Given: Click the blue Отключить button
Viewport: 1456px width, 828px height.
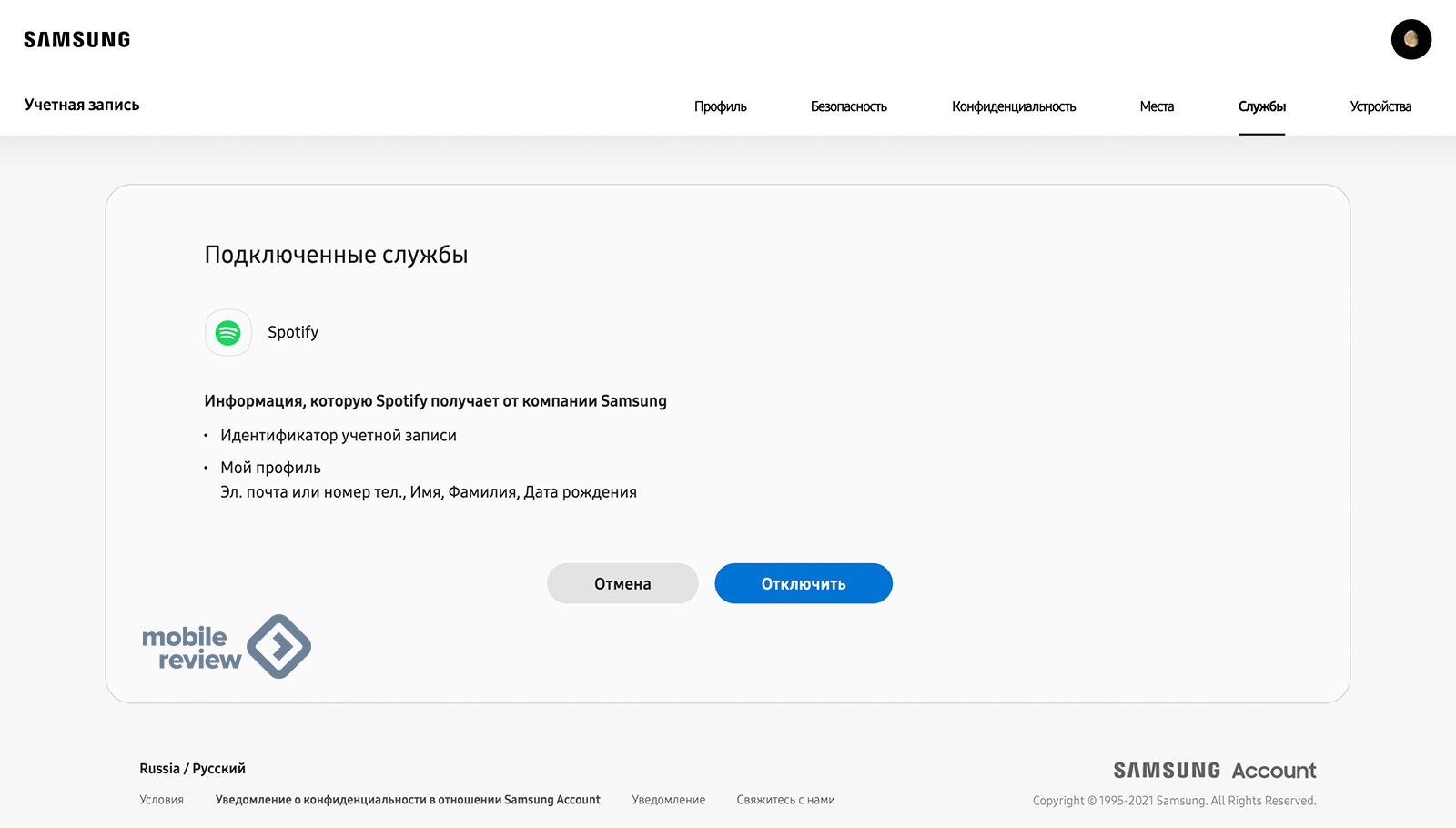Looking at the screenshot, I should coord(804,583).
